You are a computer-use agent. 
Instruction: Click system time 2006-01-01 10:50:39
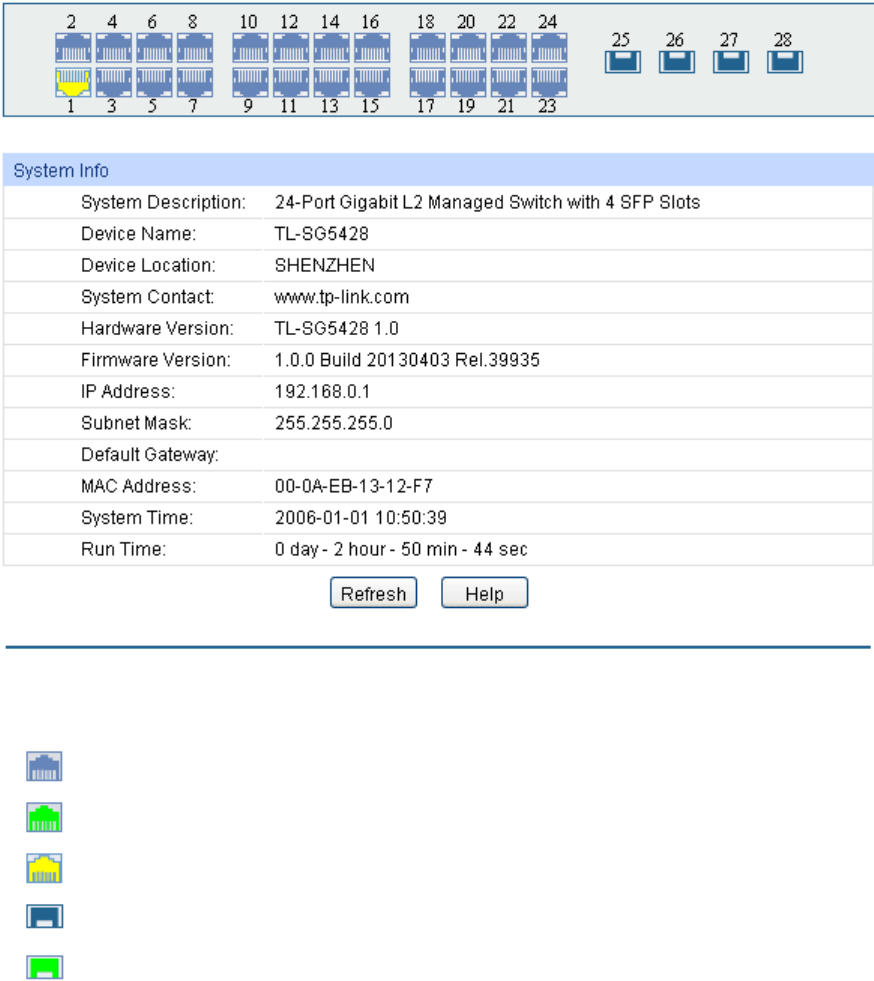361,517
